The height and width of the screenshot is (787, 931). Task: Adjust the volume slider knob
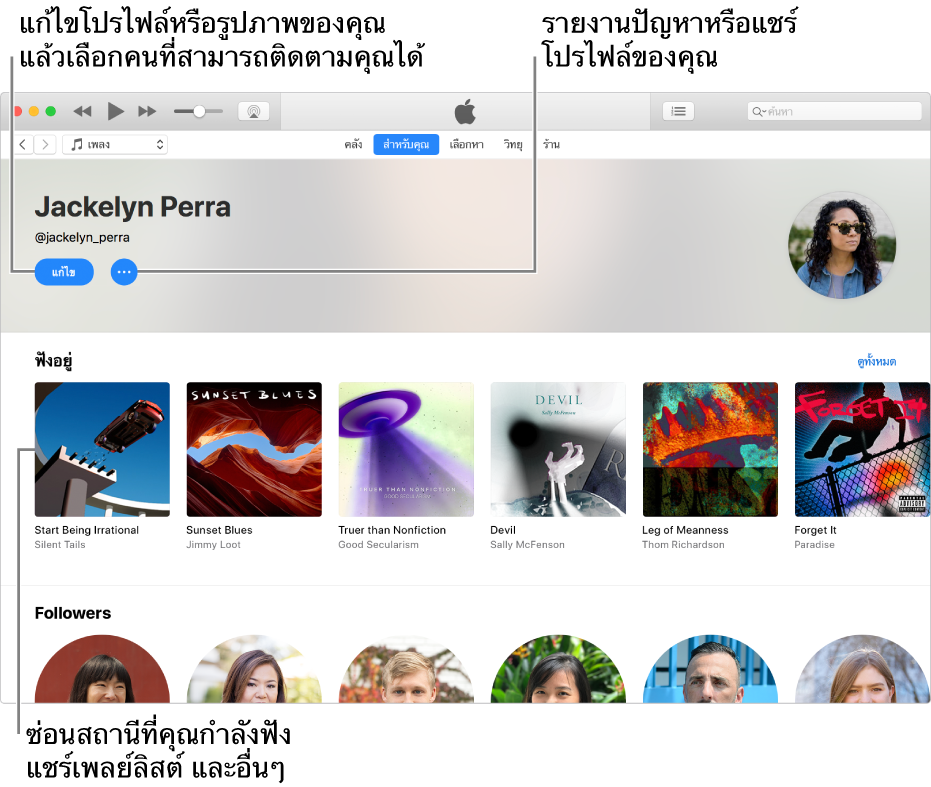click(200, 111)
